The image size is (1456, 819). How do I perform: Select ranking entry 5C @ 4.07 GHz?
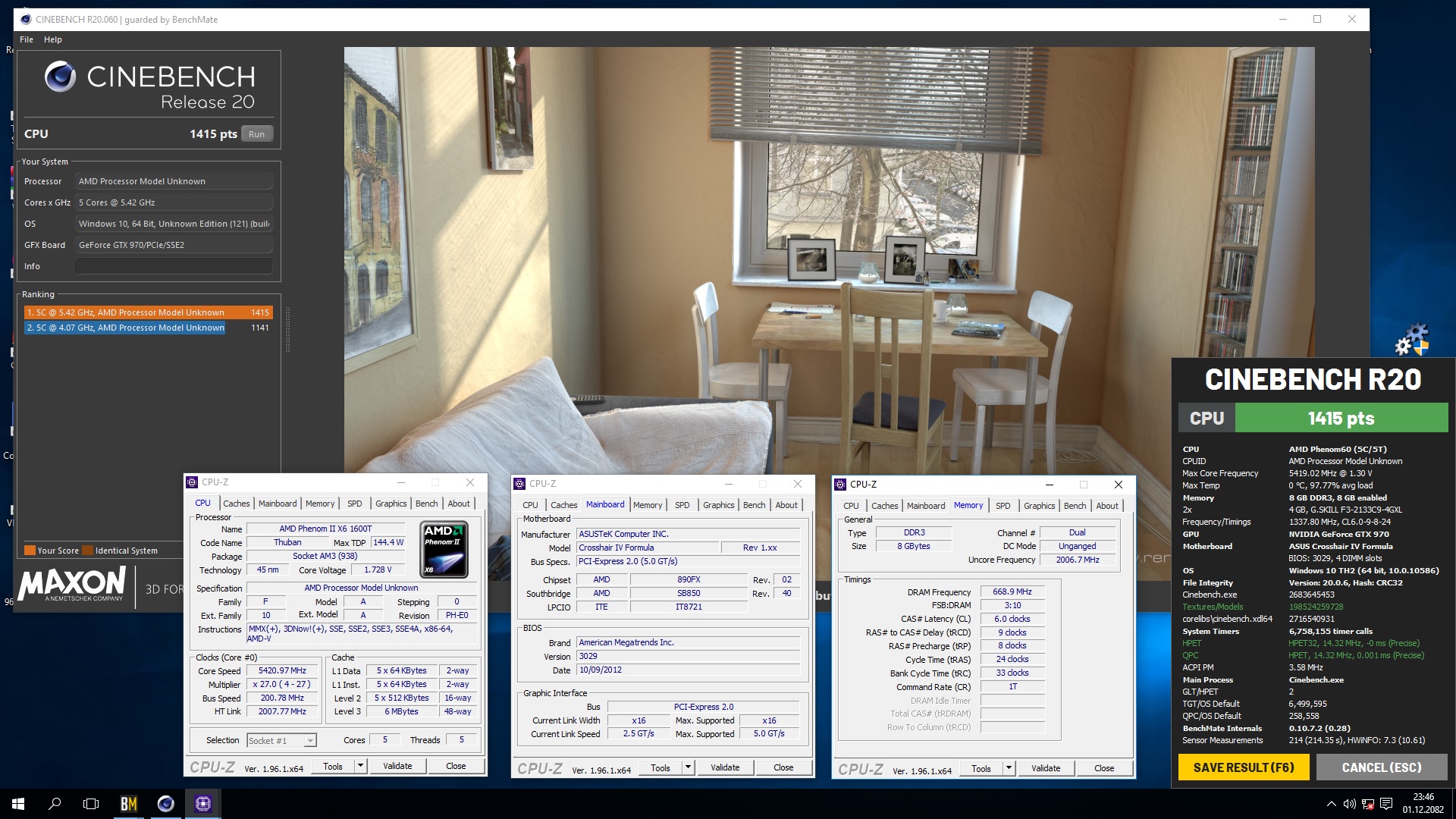click(x=148, y=328)
